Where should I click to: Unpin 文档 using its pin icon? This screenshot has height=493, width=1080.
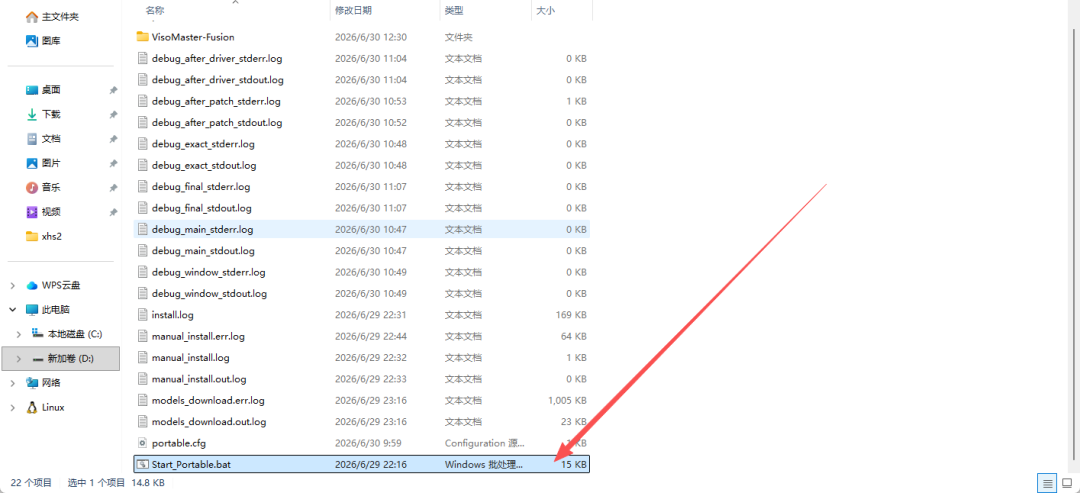(113, 139)
